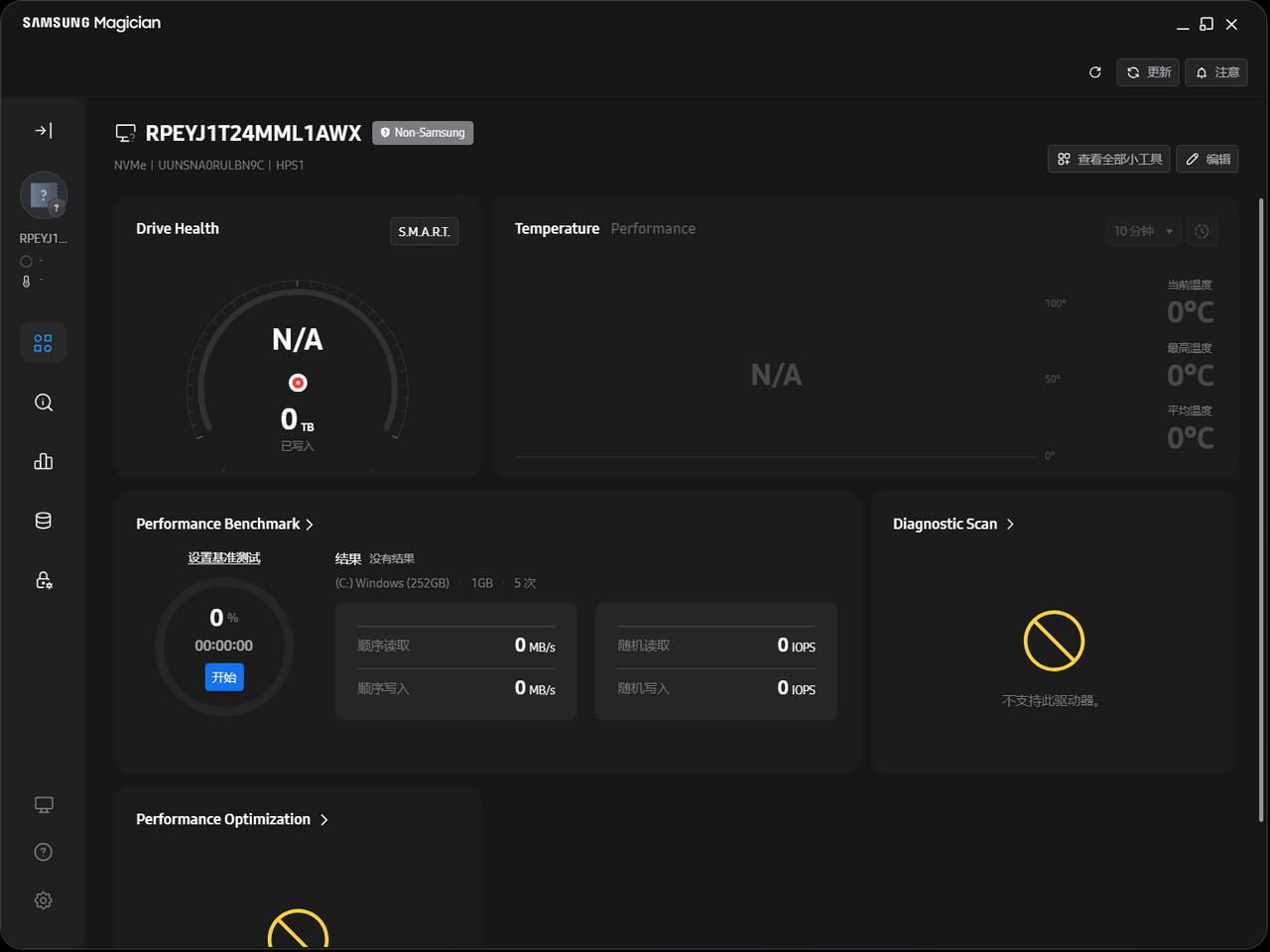This screenshot has width=1270, height=952.
Task: Expand the sidebar with arrow icon
Action: click(44, 130)
